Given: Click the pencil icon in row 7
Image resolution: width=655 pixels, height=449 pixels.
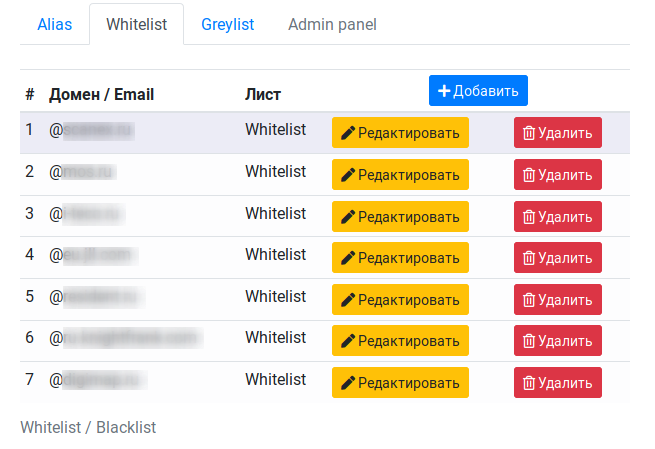Looking at the screenshot, I should 348,383.
